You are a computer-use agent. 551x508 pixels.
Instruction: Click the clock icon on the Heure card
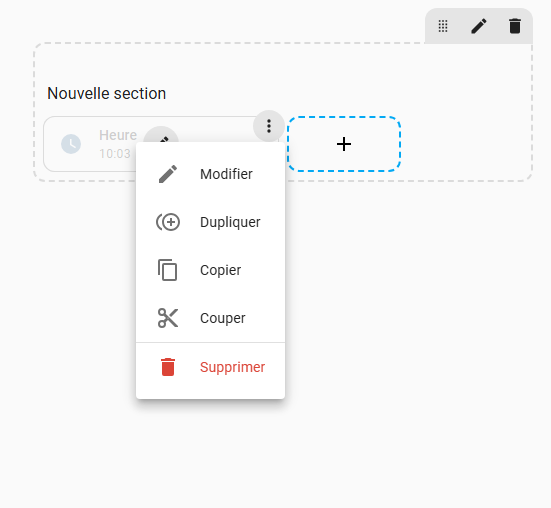(x=71, y=144)
